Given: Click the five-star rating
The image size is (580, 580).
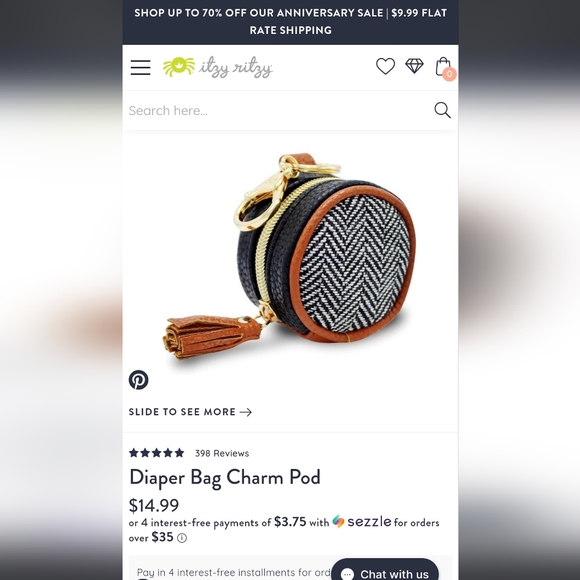Looking at the screenshot, I should point(156,453).
